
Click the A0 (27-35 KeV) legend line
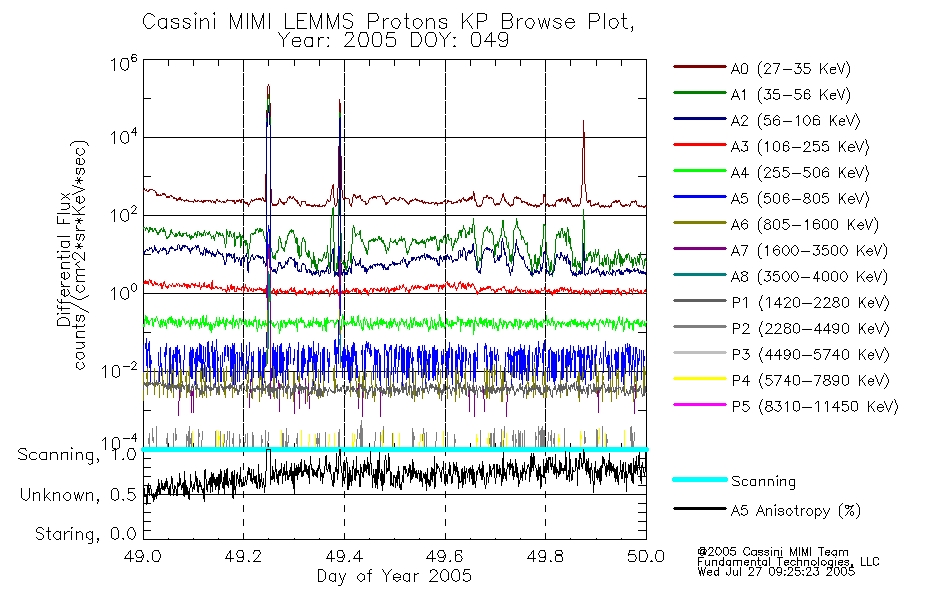[x=700, y=67]
